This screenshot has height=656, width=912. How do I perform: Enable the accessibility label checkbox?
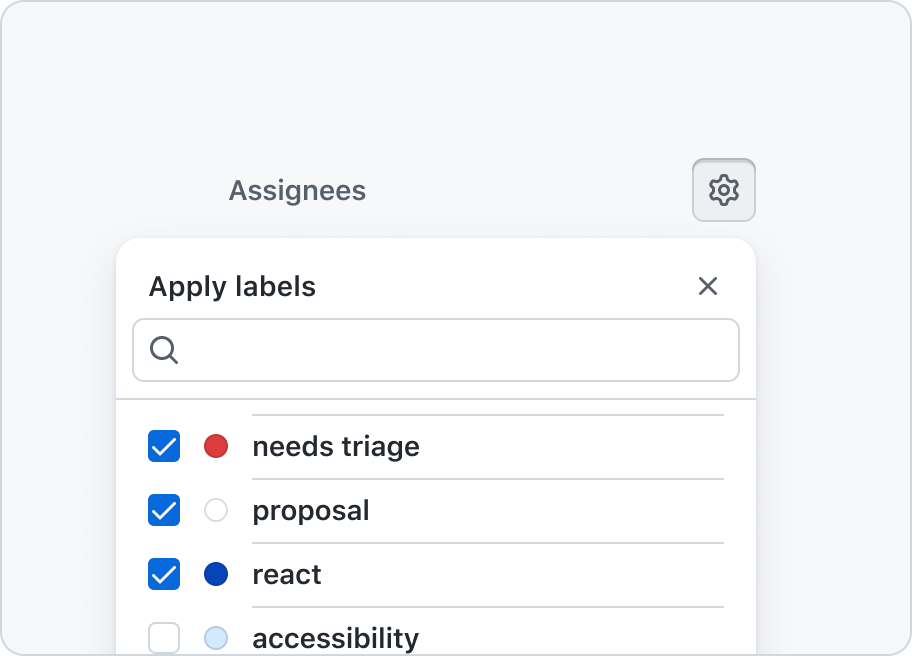164,638
